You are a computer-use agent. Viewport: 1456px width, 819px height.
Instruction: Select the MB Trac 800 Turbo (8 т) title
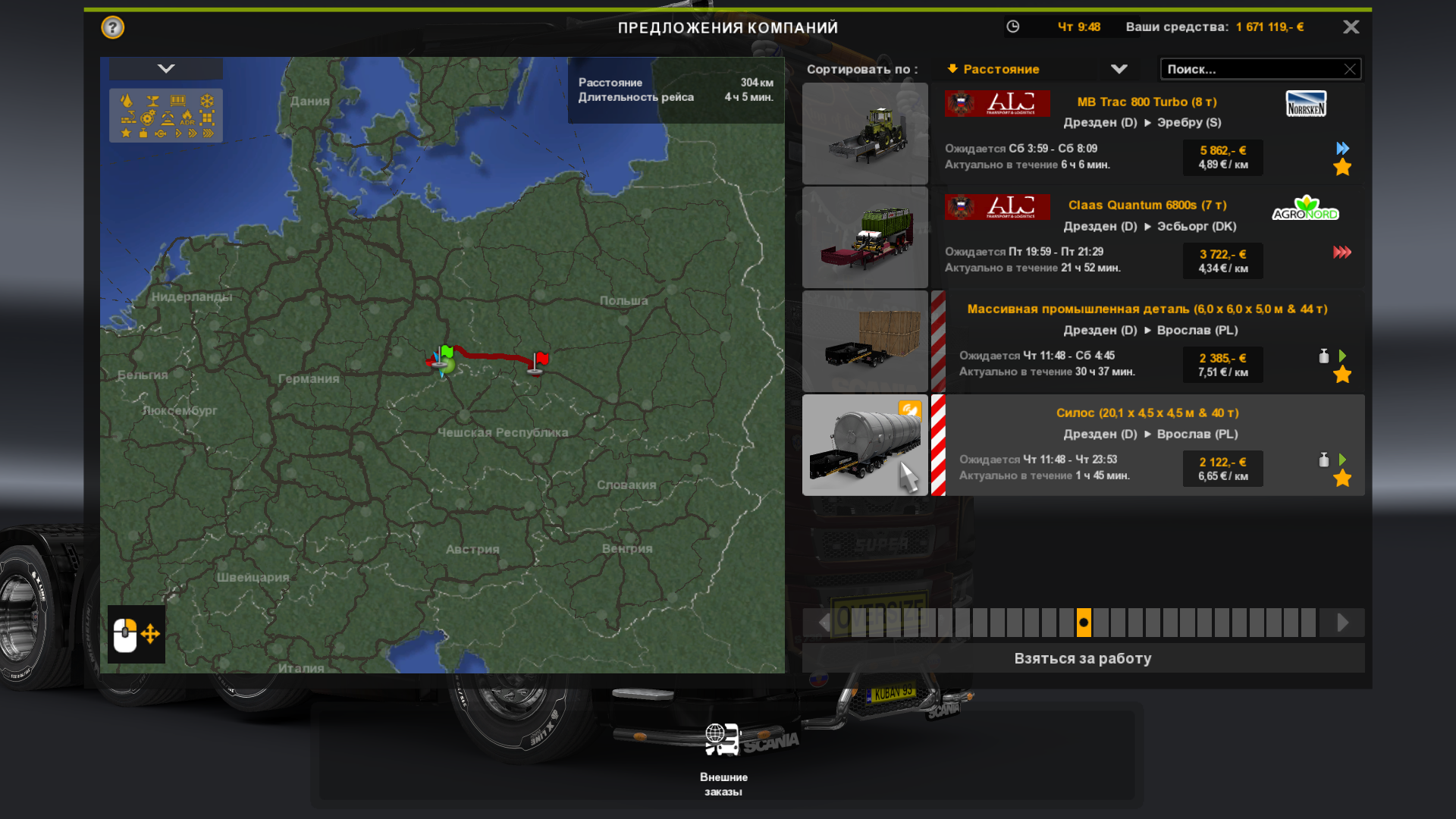[1147, 102]
